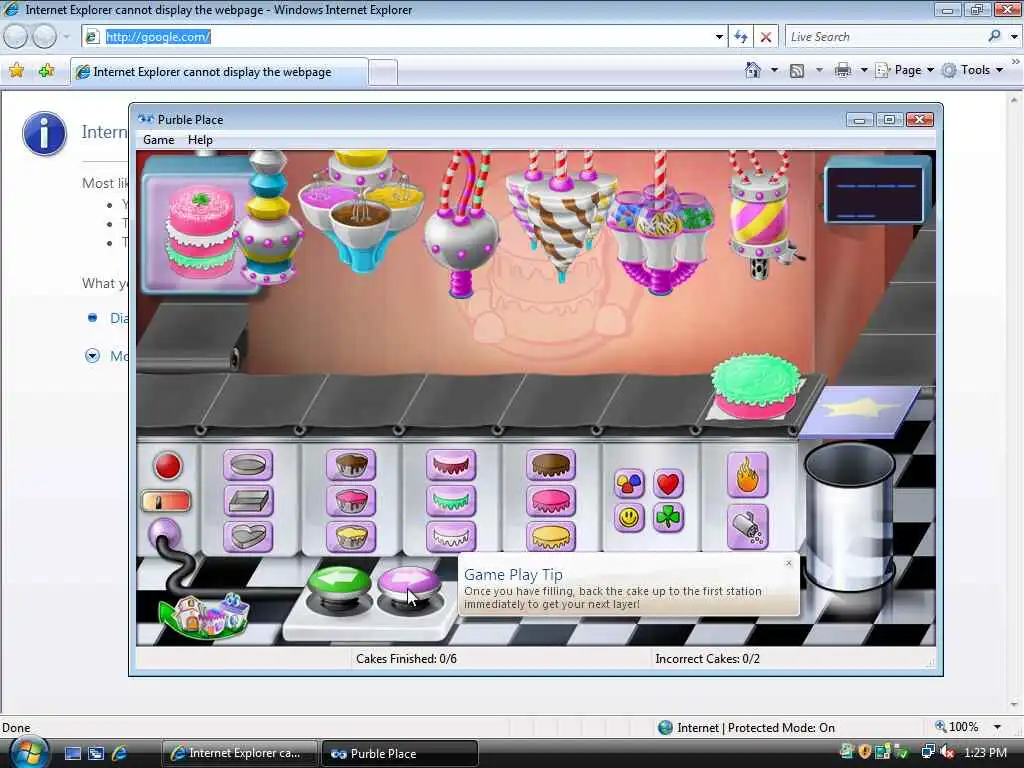
Task: Click the muted volume tray icon
Action: 946,752
